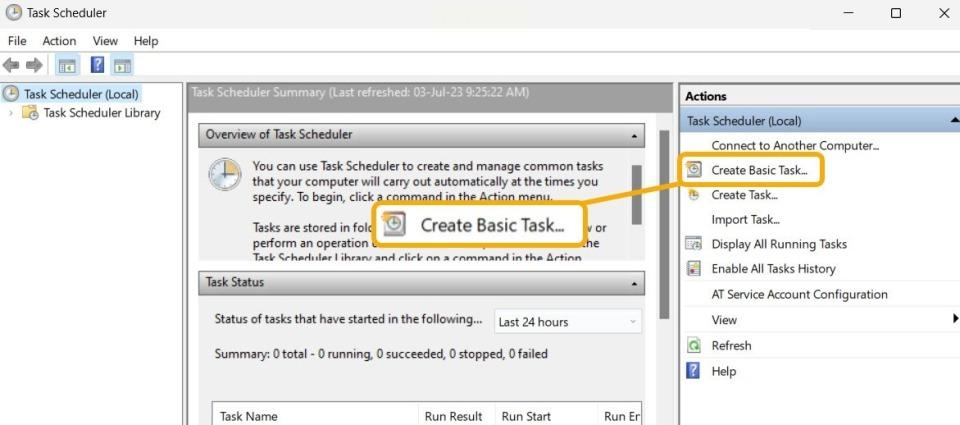Click the blue help toolbar icon

coord(98,66)
